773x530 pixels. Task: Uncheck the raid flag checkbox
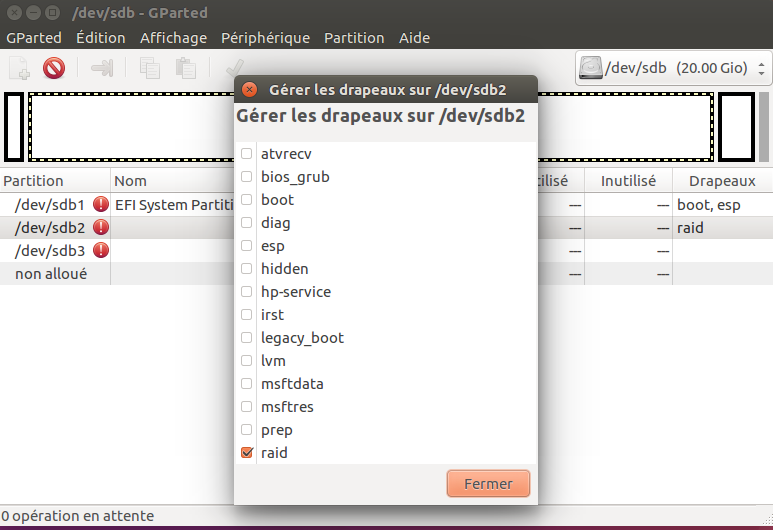[246, 453]
